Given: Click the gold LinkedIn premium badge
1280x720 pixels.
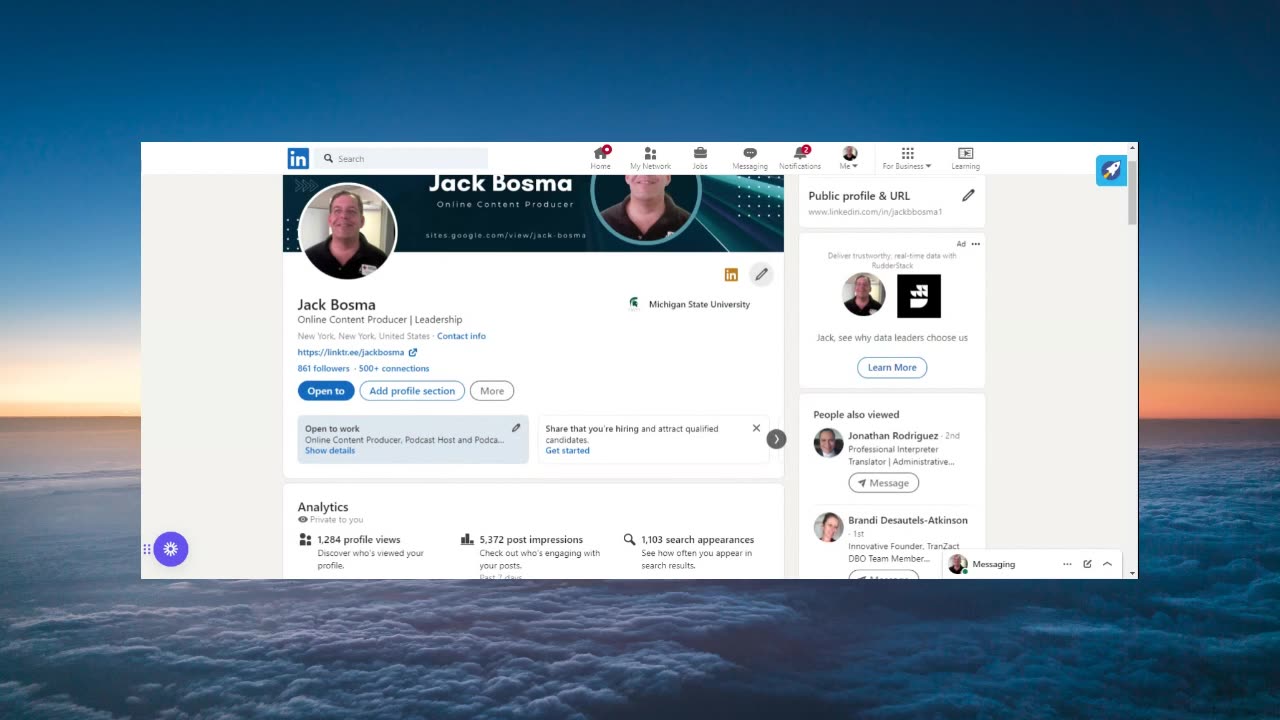Looking at the screenshot, I should click(731, 275).
